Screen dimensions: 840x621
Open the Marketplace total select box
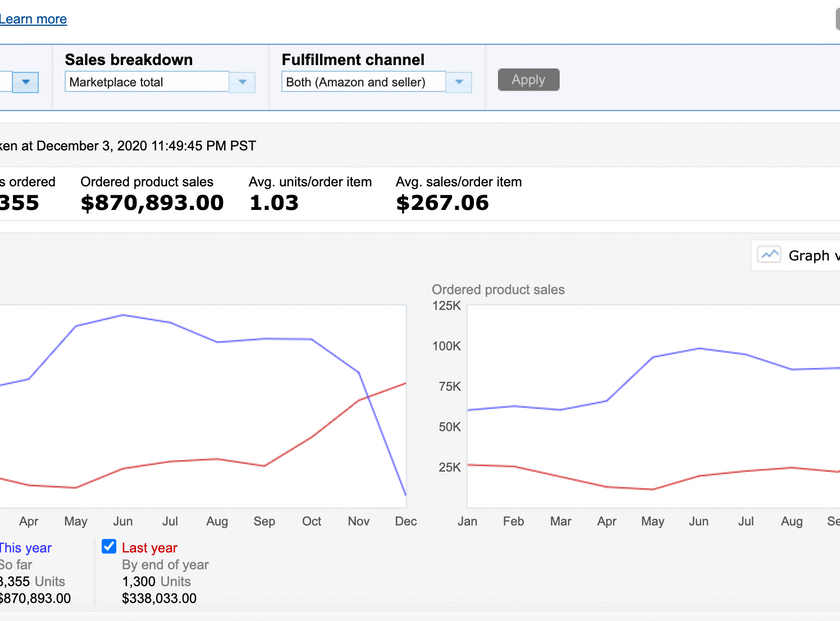coord(148,82)
